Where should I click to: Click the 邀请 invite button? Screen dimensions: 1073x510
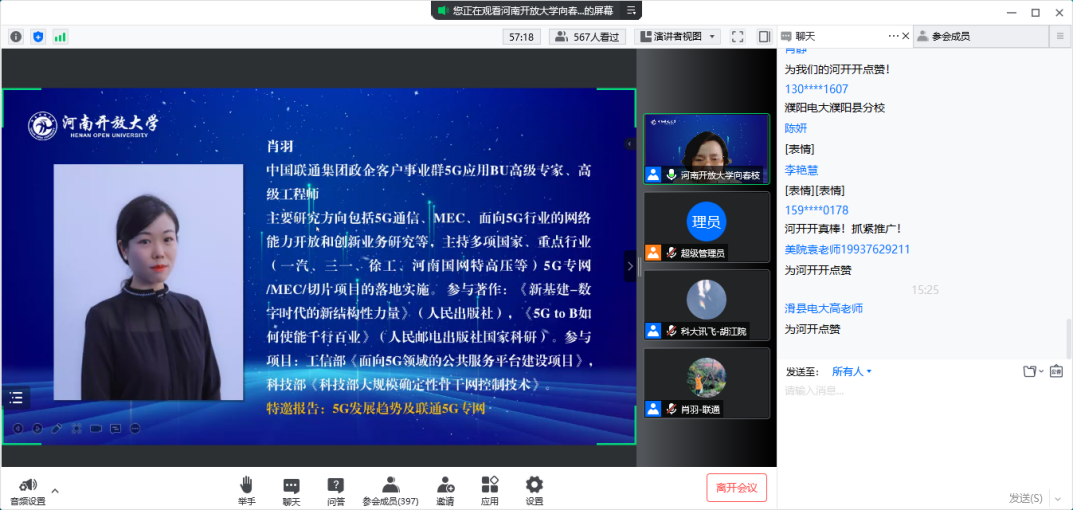(x=445, y=491)
